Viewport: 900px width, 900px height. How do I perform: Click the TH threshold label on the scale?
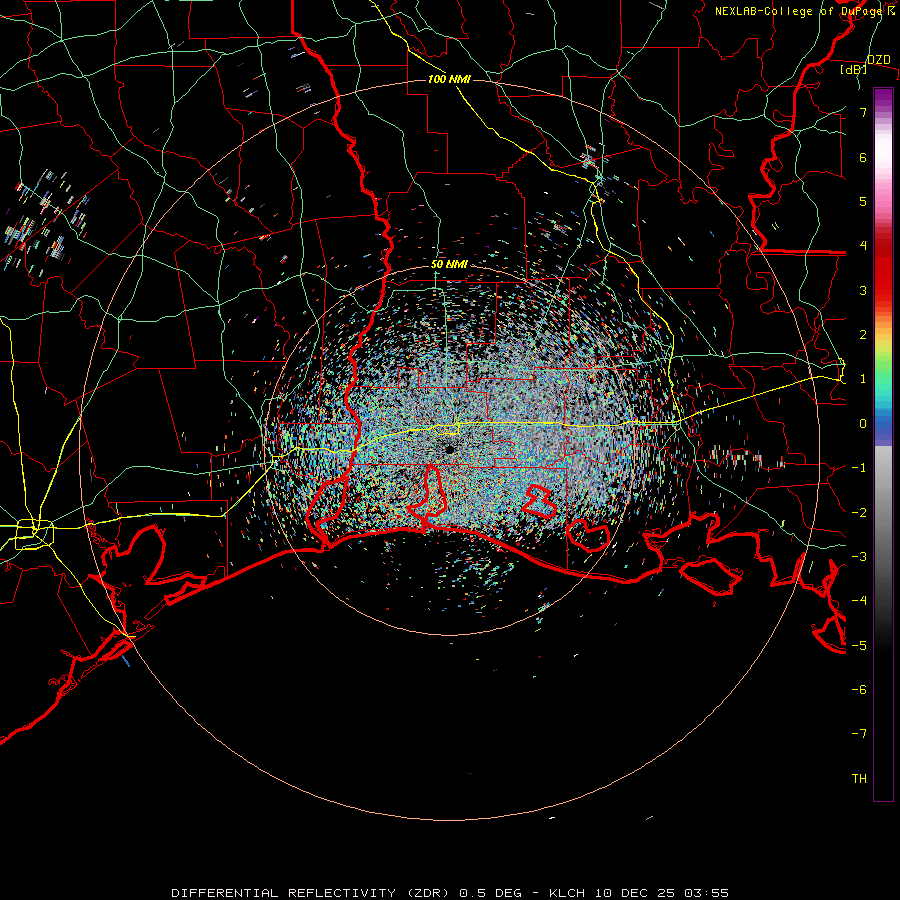click(859, 779)
